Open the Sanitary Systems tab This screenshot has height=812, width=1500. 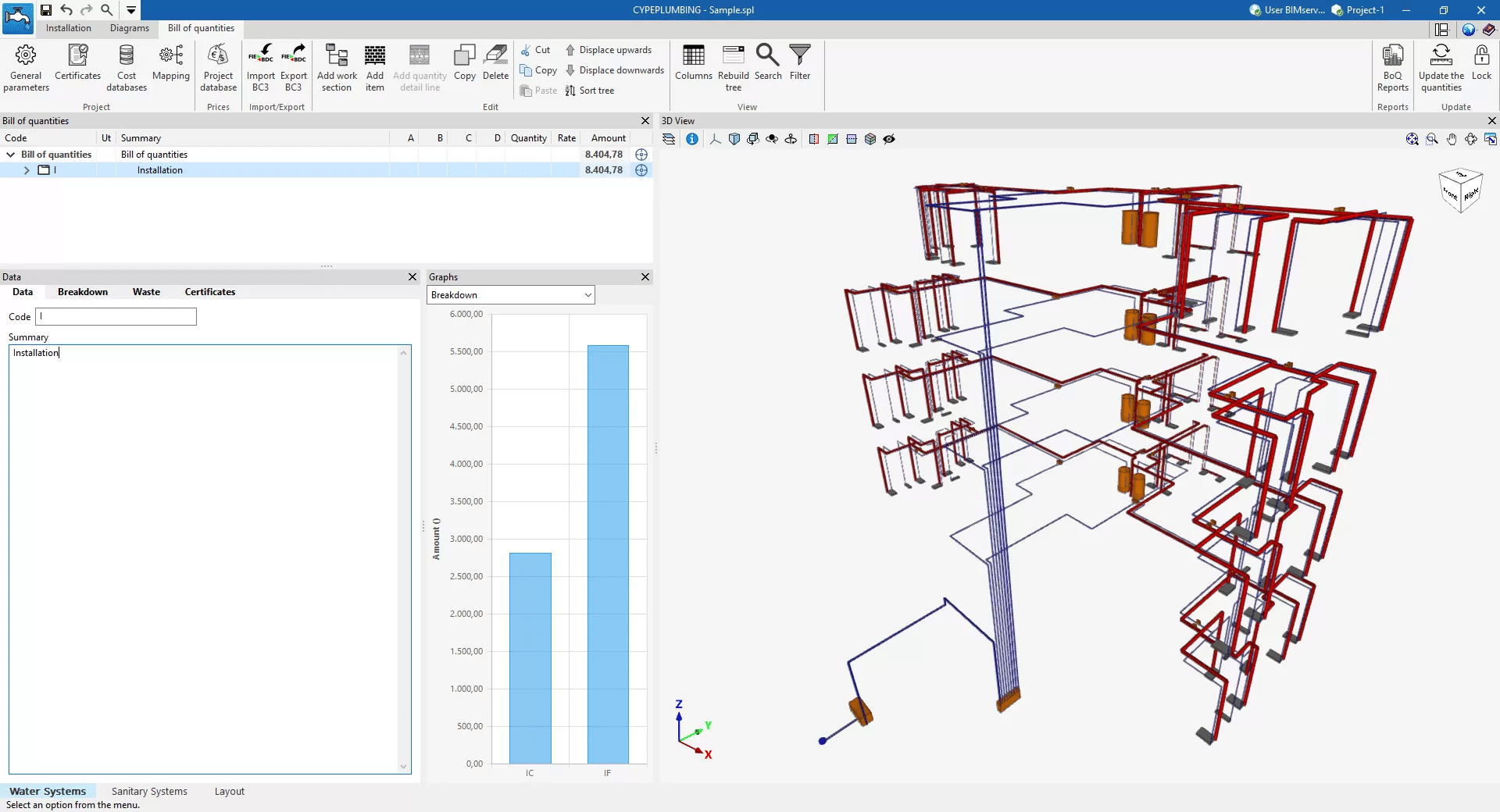click(x=149, y=791)
